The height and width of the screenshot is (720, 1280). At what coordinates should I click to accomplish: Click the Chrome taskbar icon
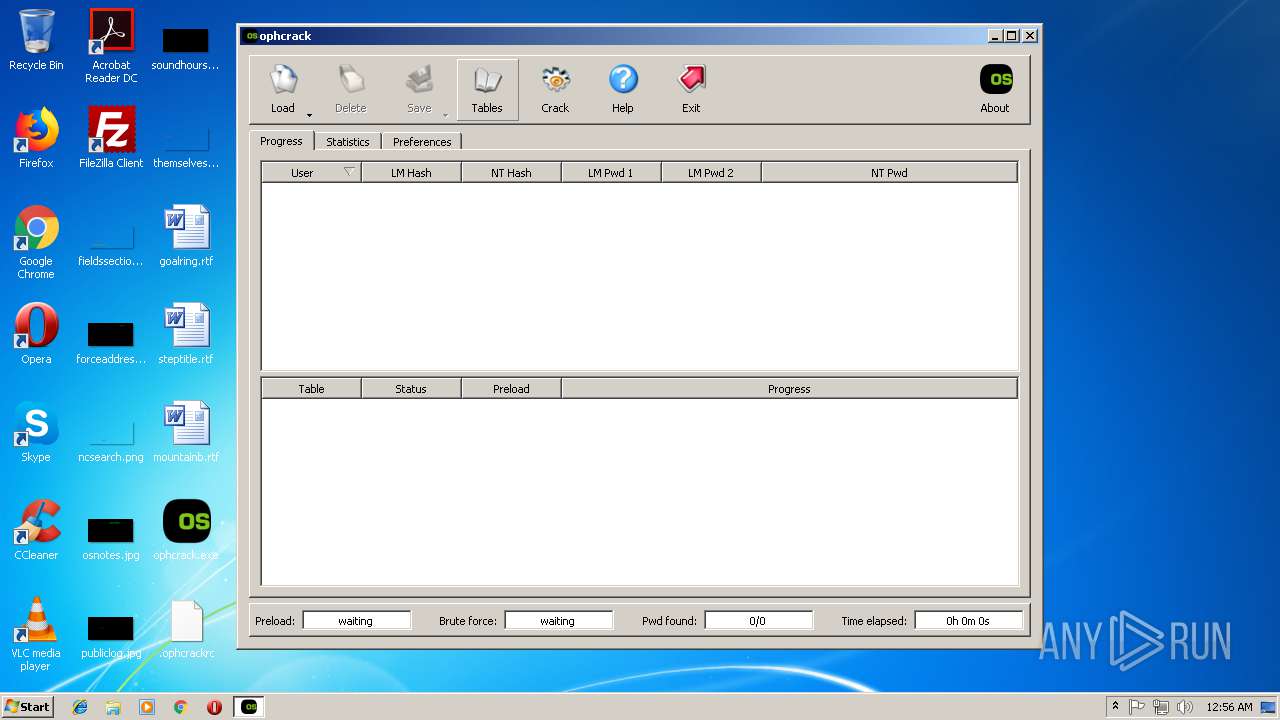coord(181,707)
